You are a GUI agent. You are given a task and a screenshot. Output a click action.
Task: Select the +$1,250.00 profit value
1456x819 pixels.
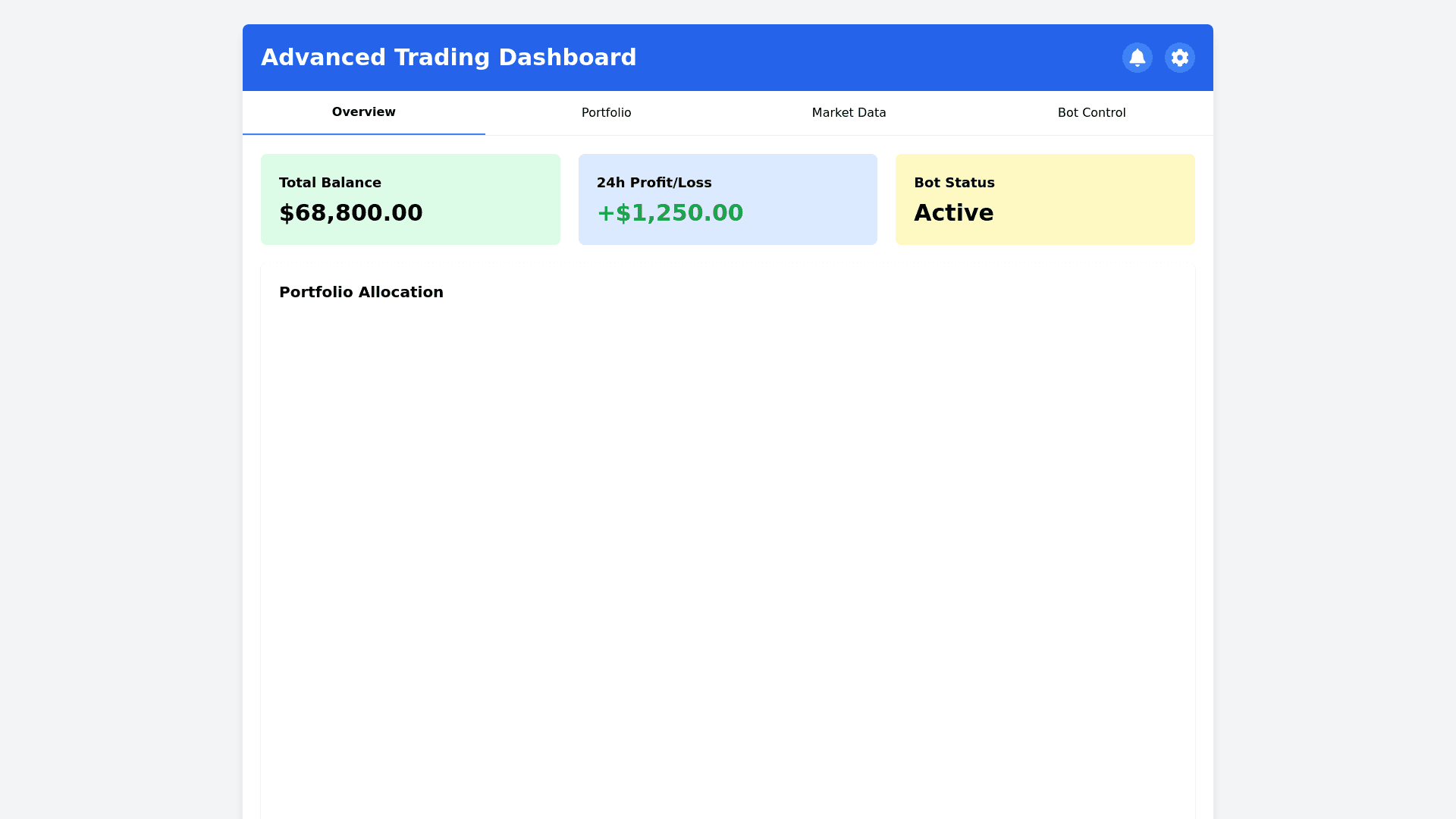pyautogui.click(x=670, y=213)
